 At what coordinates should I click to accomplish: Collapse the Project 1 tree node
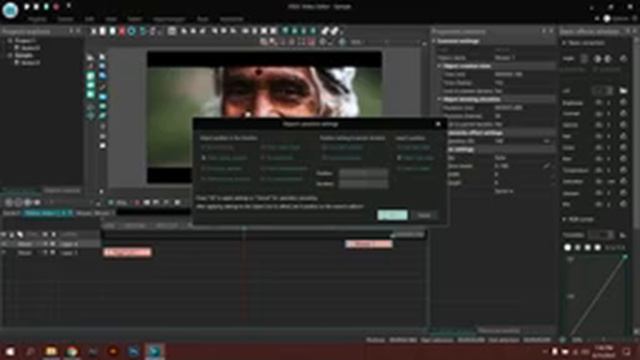[10, 40]
